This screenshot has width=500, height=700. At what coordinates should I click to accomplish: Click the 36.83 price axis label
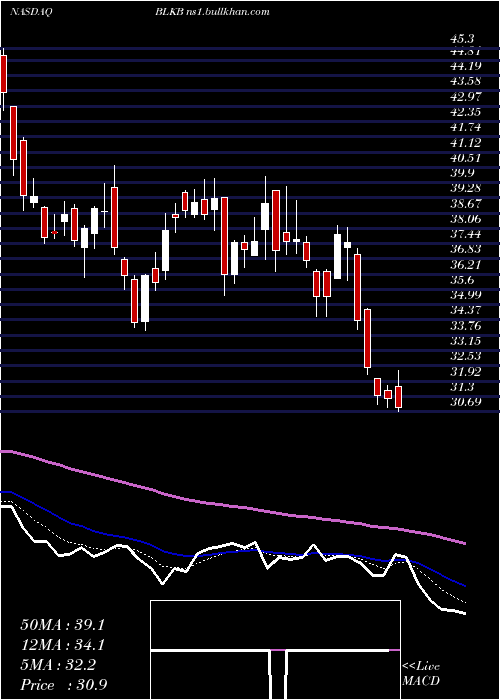tap(466, 249)
